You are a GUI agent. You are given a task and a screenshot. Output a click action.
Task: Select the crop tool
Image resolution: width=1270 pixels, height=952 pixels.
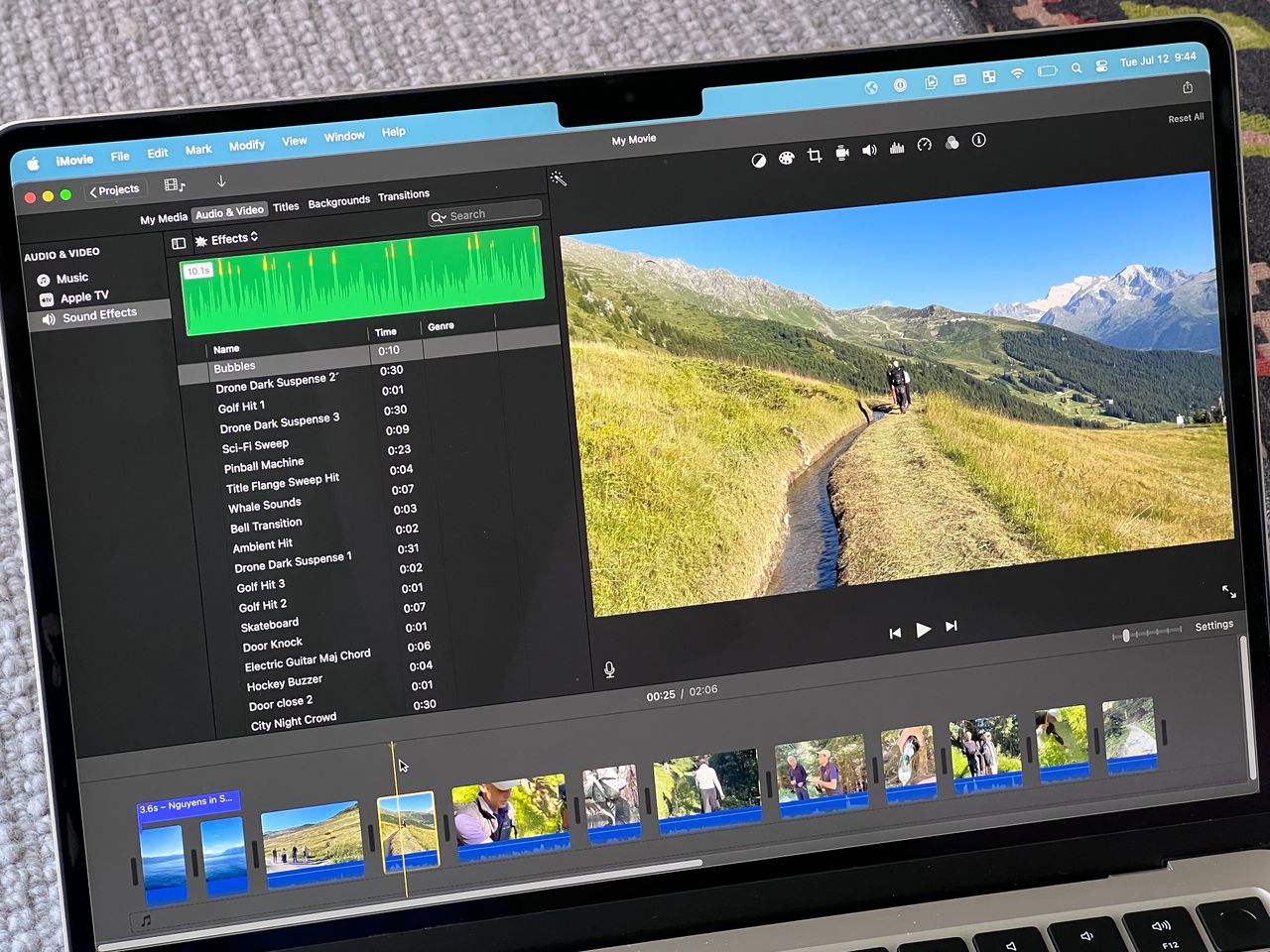[815, 155]
